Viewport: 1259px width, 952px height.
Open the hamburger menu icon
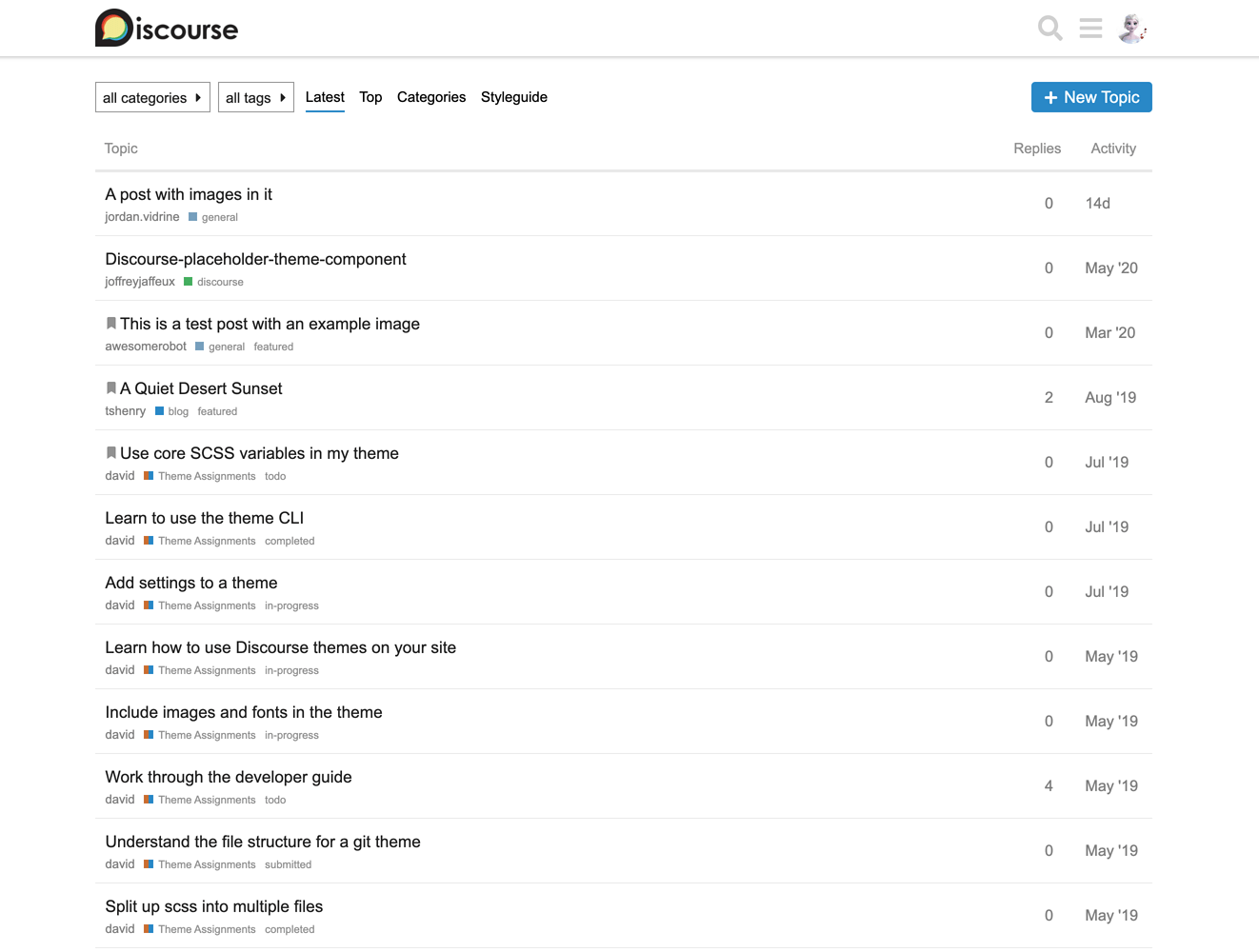click(x=1090, y=29)
